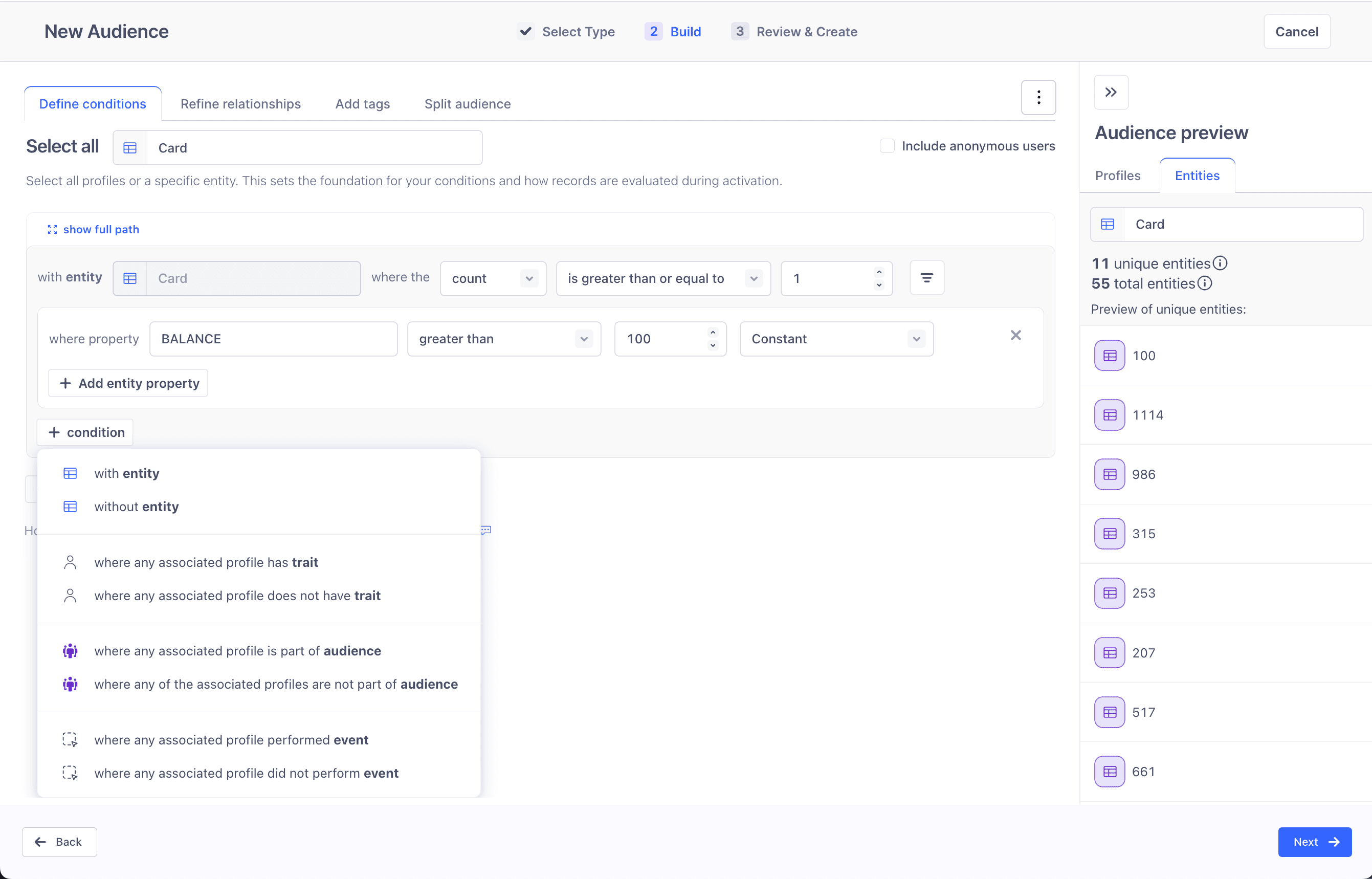
Task: Collapse the Audience preview panel
Action: tap(1110, 92)
